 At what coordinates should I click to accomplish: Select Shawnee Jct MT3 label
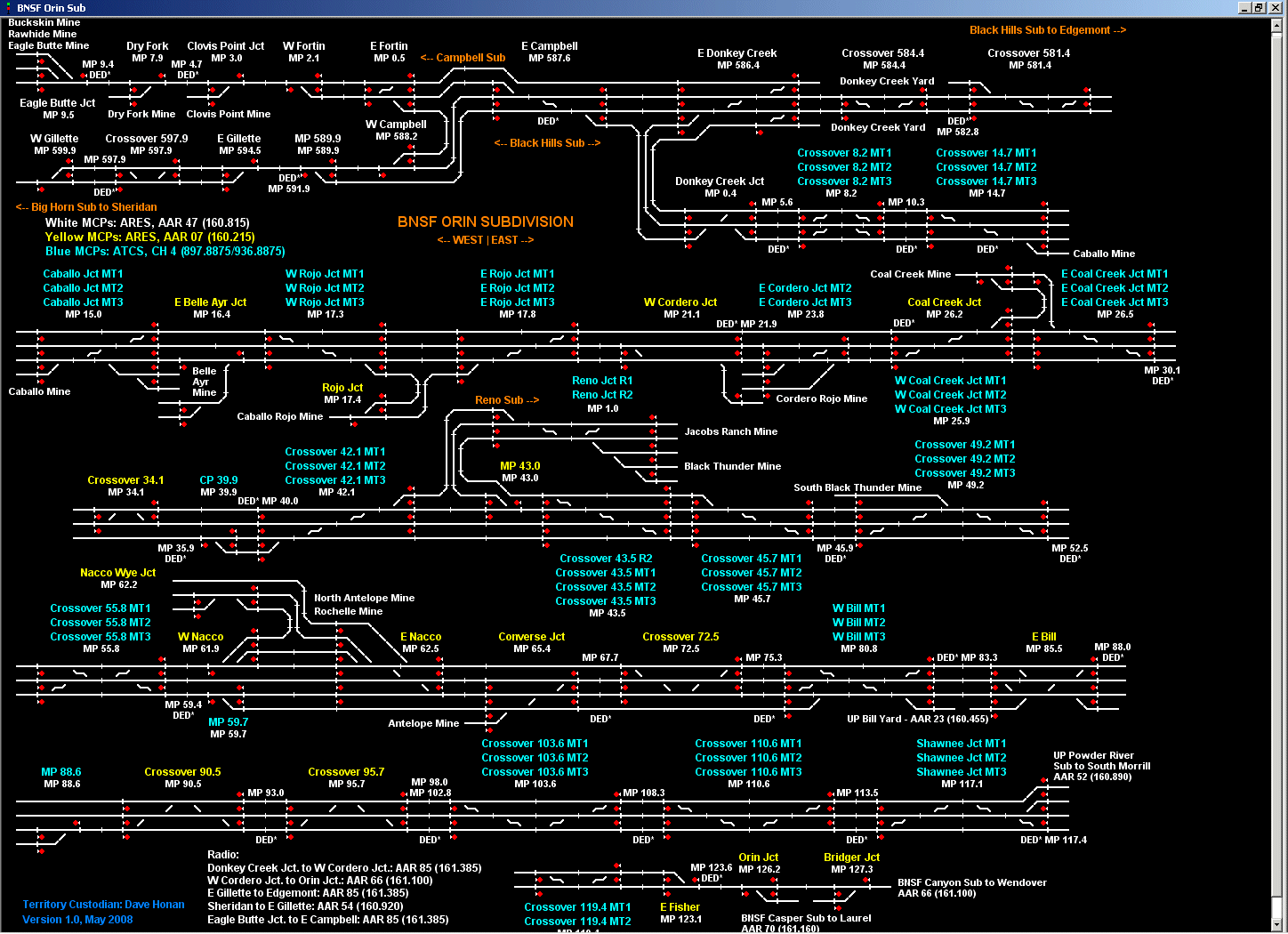[x=962, y=772]
